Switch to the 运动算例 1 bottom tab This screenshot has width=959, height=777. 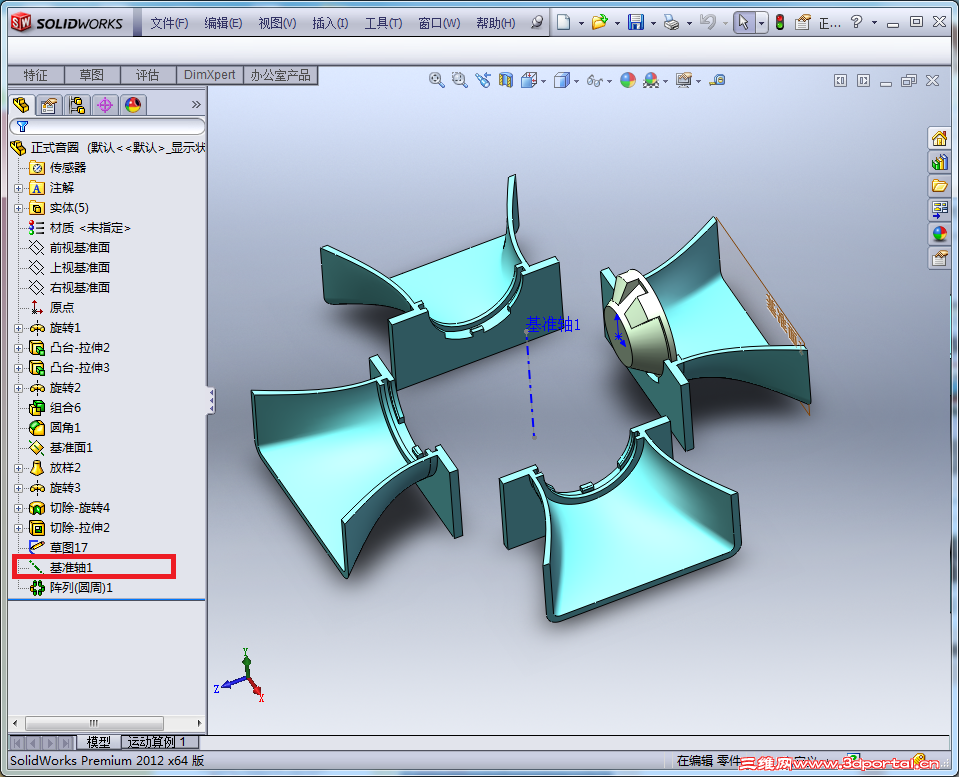160,742
